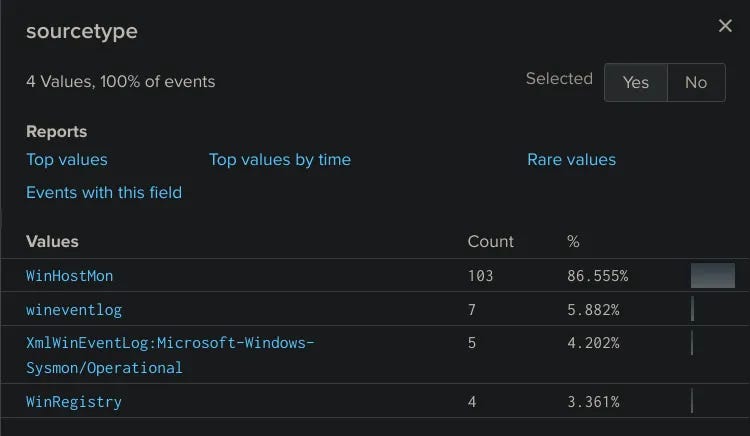The height and width of the screenshot is (436, 750).
Task: Close the sourcetype field popup
Action: [x=725, y=26]
